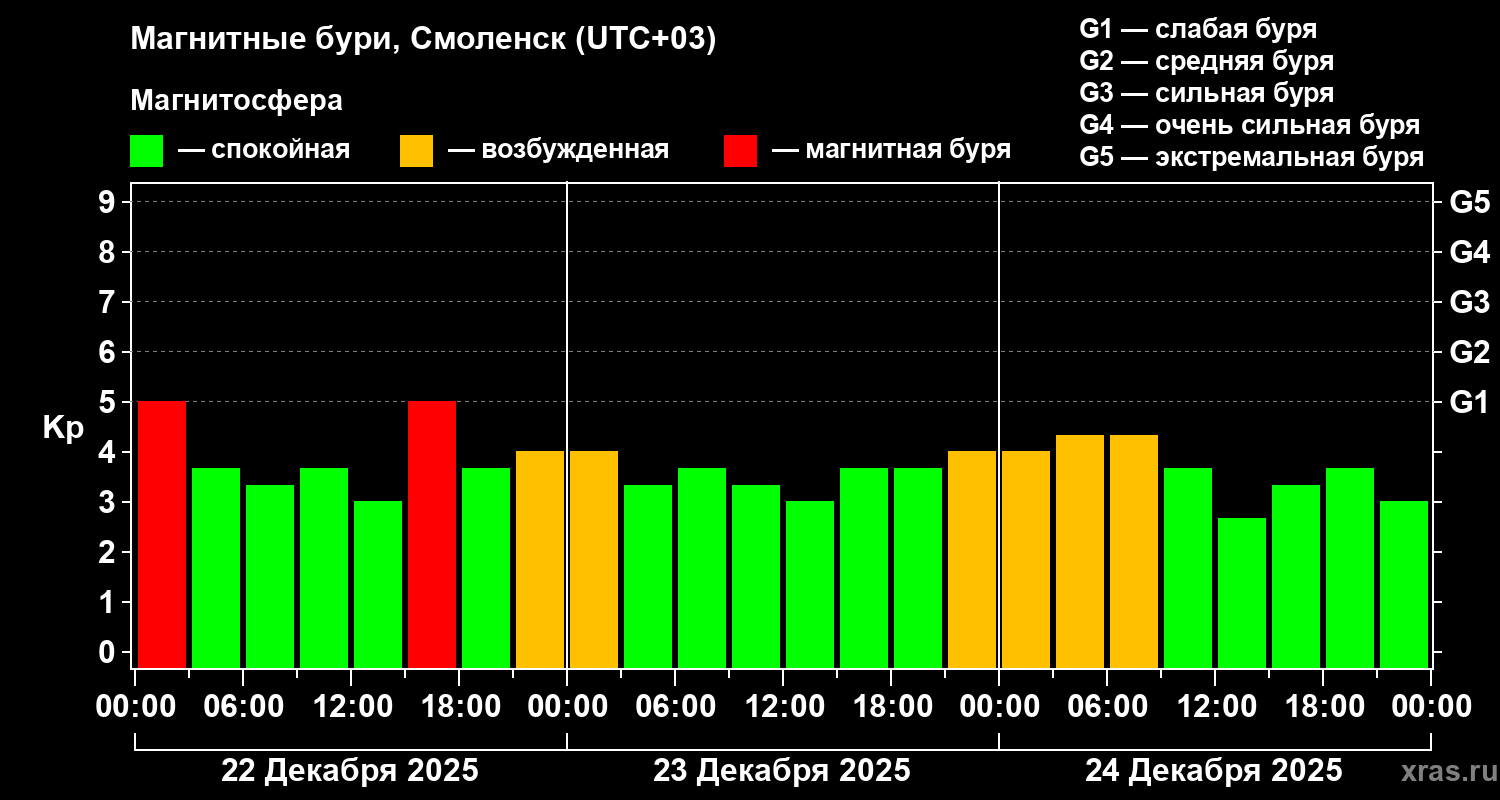This screenshot has width=1500, height=800.
Task: Click the '— магнитная буря' legend label
Action: [892, 150]
